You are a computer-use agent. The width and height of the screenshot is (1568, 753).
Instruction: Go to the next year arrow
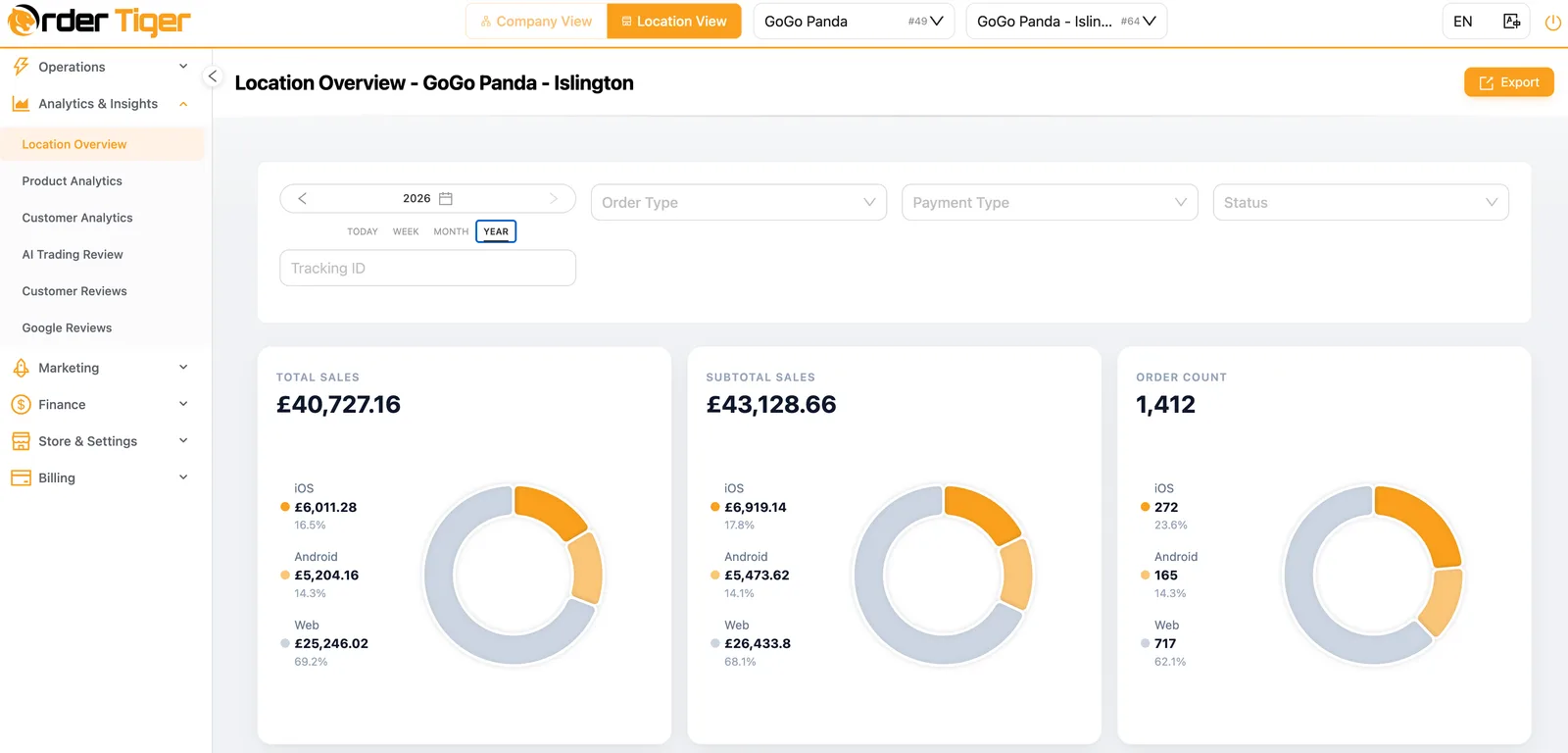(x=554, y=198)
